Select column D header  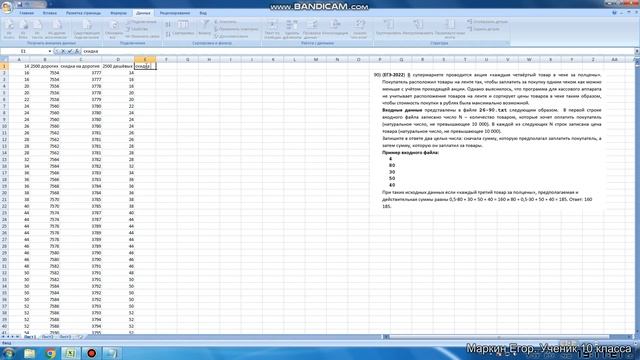pos(118,60)
